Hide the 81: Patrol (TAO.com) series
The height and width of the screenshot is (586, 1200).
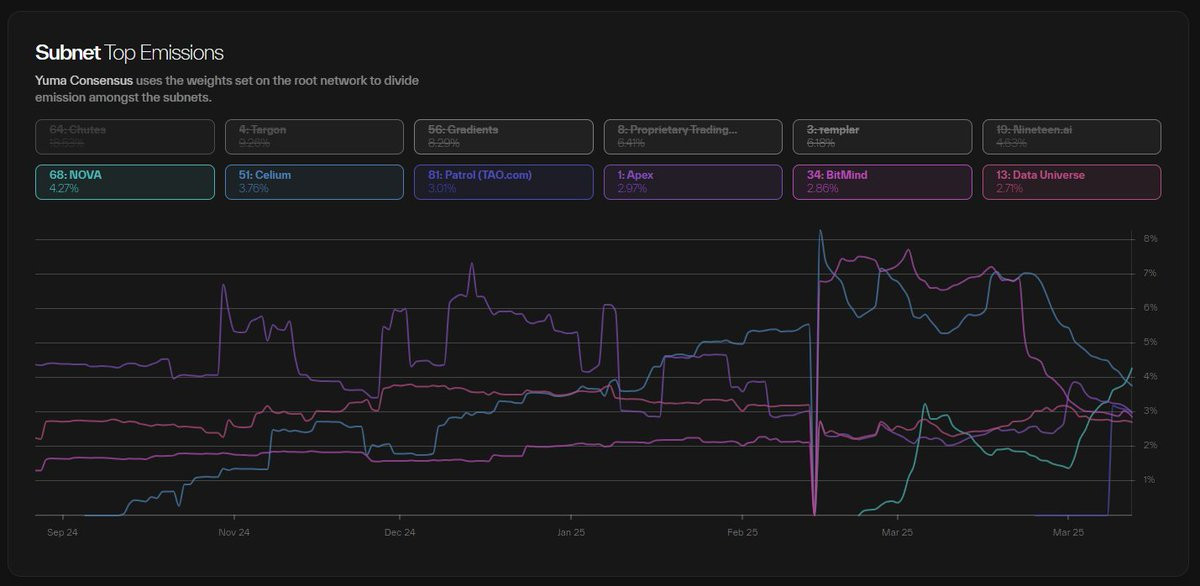pos(503,182)
